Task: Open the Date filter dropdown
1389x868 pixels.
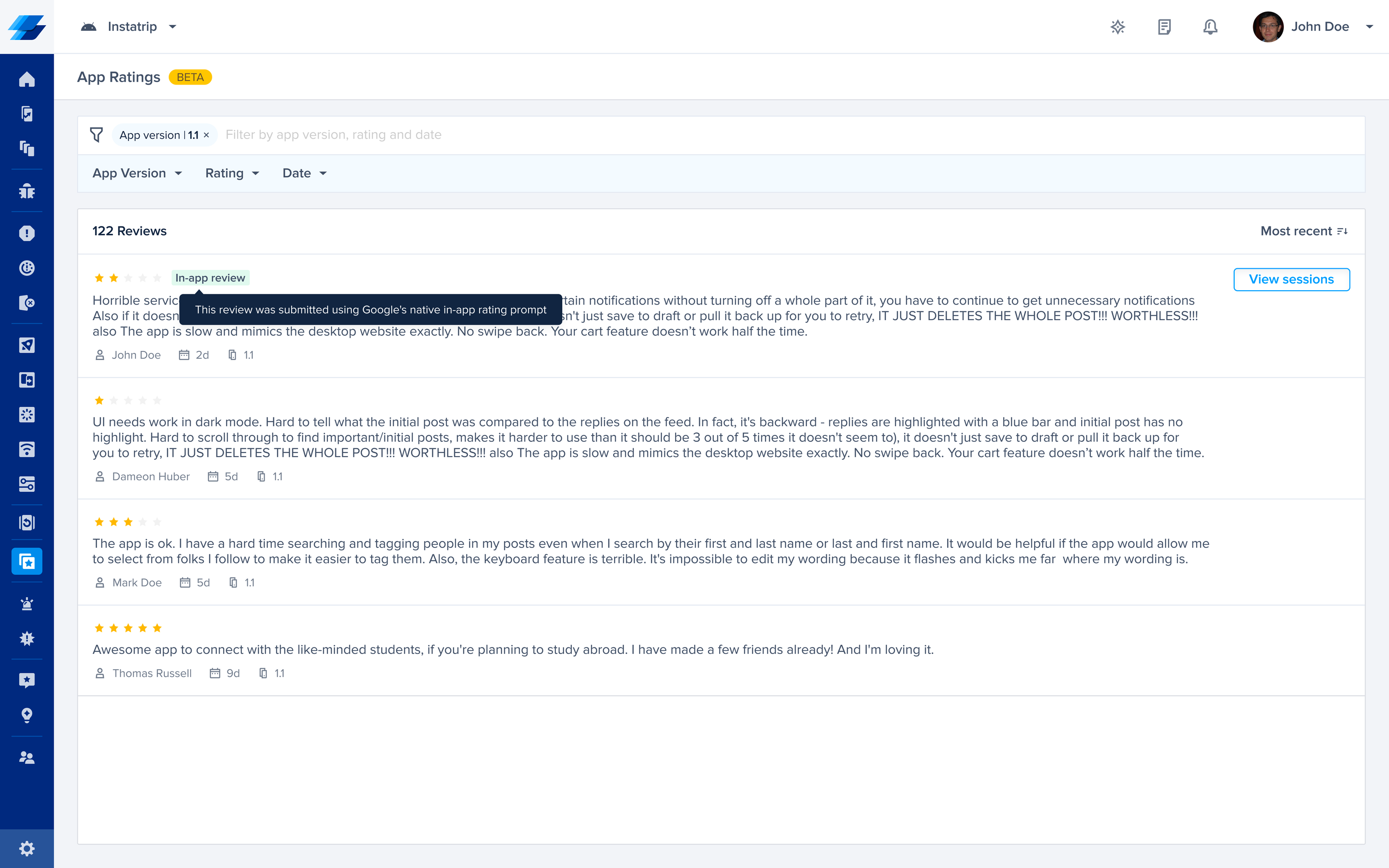Action: tap(304, 174)
